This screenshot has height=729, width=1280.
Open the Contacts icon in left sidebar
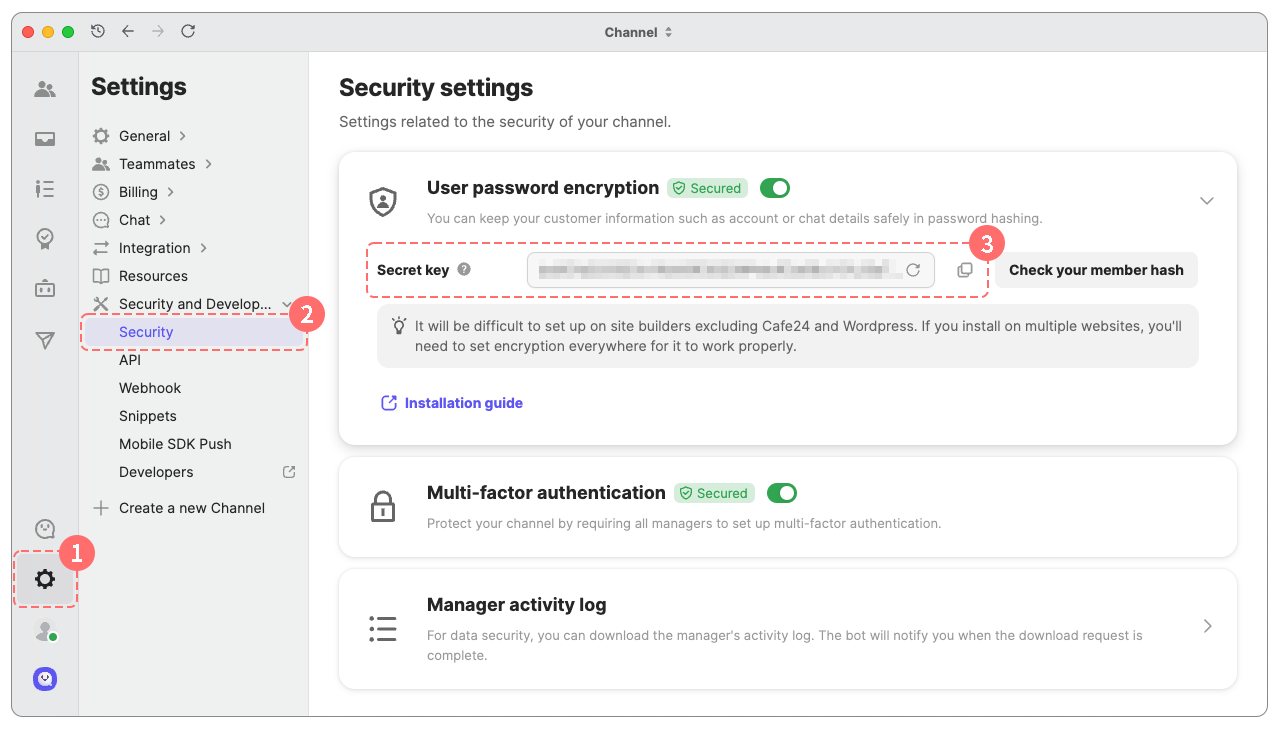click(x=45, y=89)
